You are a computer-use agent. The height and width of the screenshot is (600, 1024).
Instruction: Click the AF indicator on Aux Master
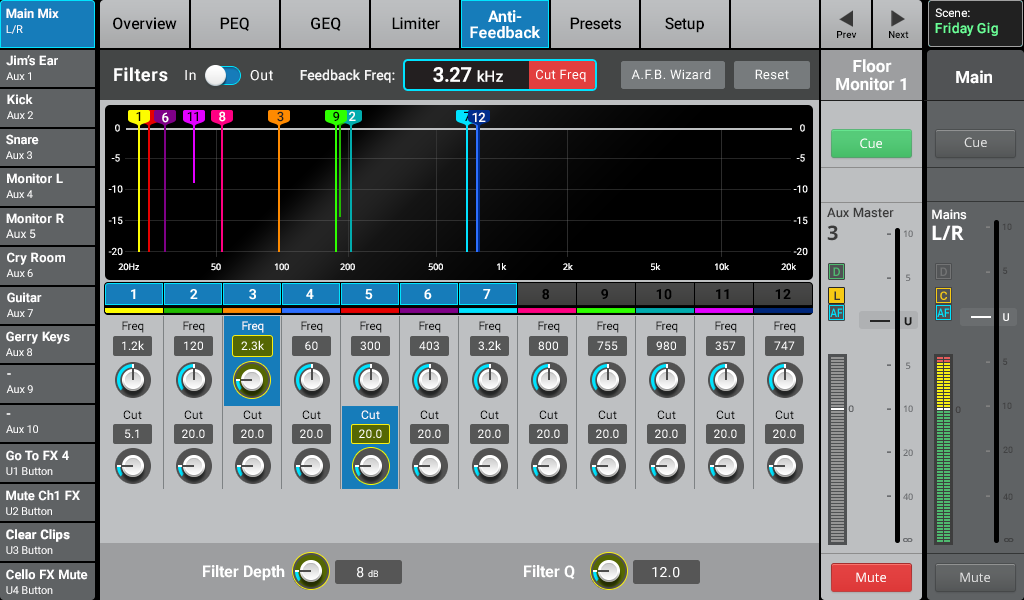(x=836, y=314)
